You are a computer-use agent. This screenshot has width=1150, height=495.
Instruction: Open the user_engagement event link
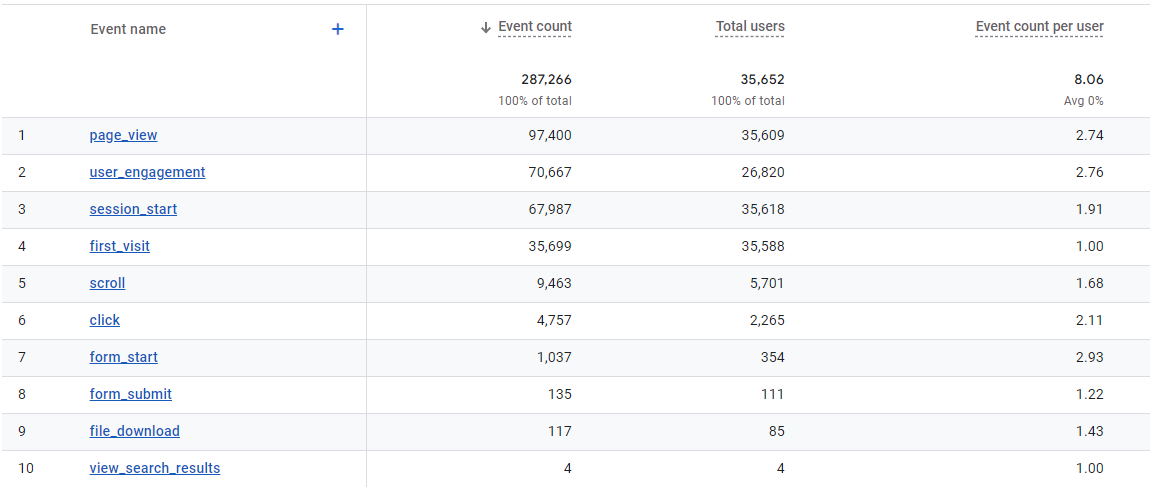coord(147,172)
